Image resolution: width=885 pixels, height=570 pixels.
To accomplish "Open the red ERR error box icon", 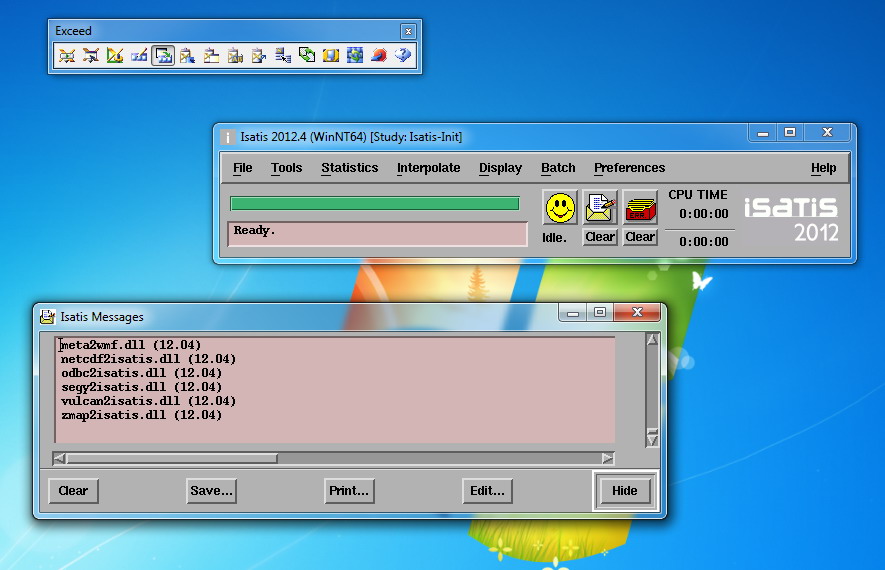I will [640, 207].
